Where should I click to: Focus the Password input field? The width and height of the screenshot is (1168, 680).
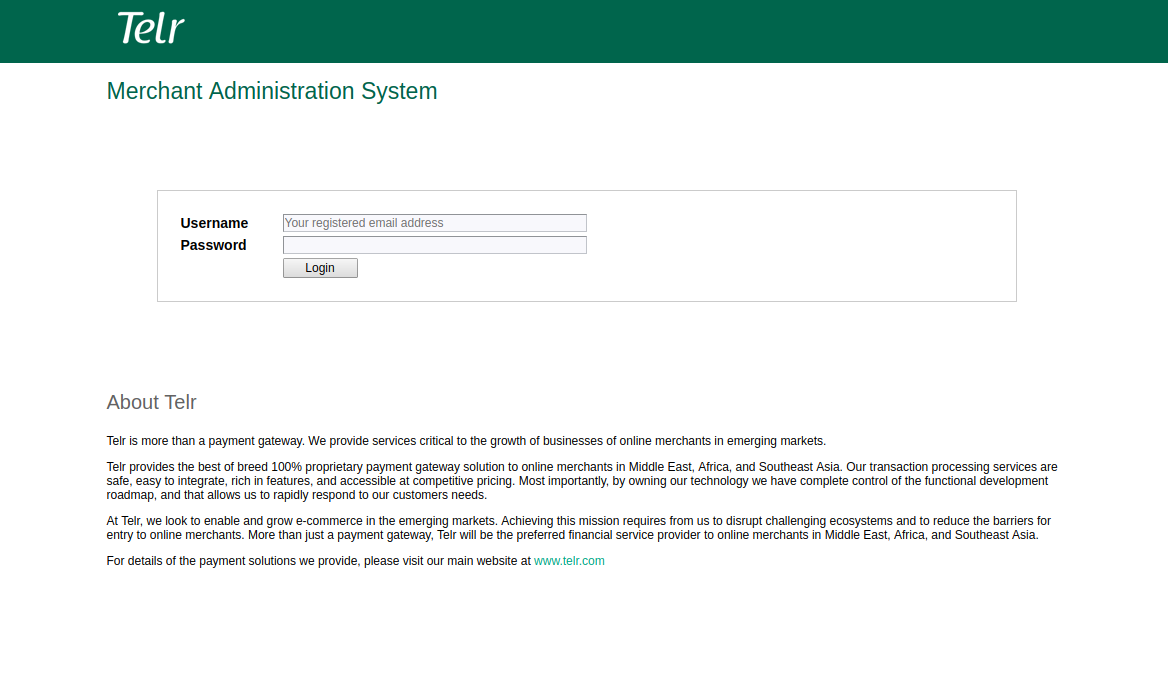[x=434, y=245]
